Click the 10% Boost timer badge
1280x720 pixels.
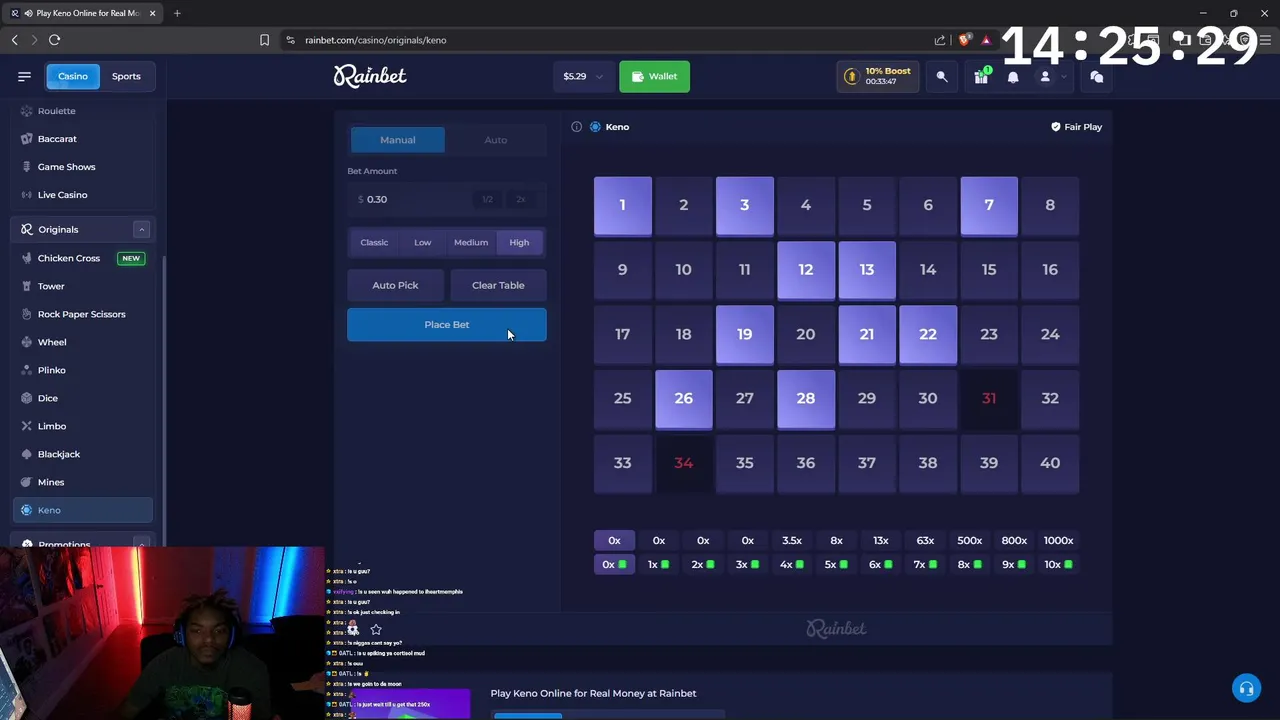point(878,76)
